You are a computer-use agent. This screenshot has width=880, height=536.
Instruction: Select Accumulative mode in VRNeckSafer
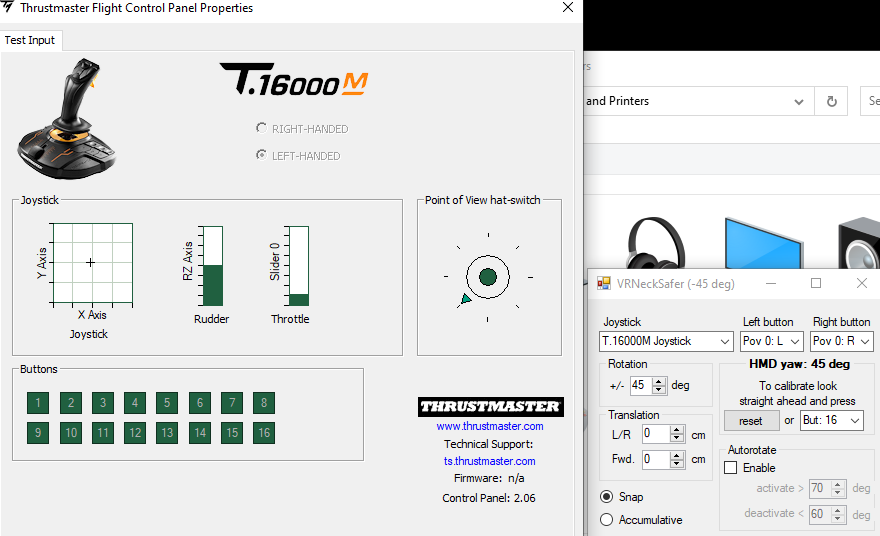point(606,520)
